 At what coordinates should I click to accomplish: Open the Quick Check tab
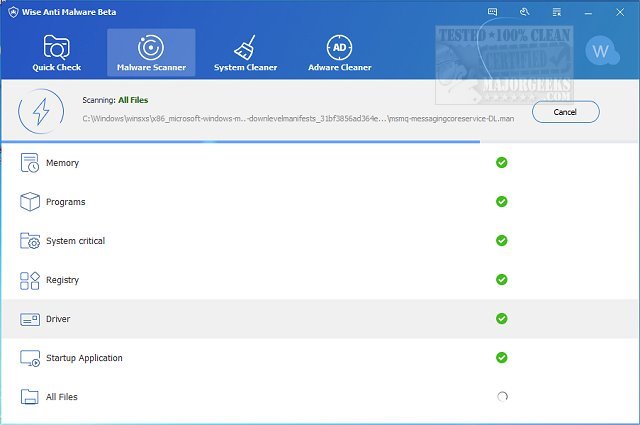(x=57, y=53)
